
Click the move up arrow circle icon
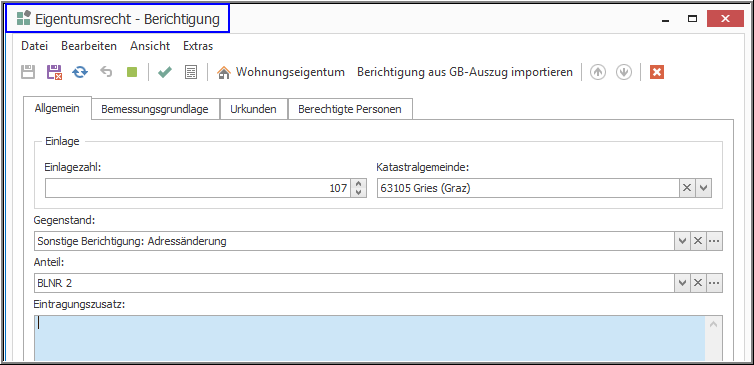click(x=597, y=72)
